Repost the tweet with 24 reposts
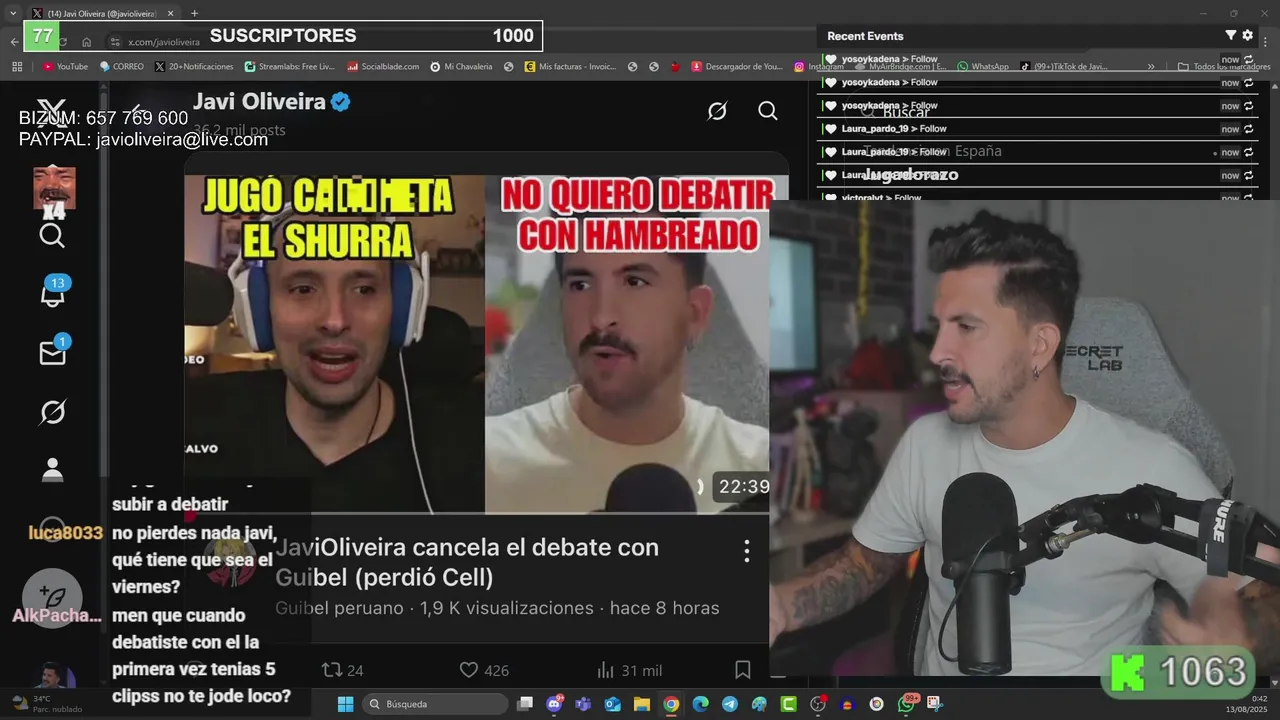This screenshot has width=1280, height=720. (342, 670)
